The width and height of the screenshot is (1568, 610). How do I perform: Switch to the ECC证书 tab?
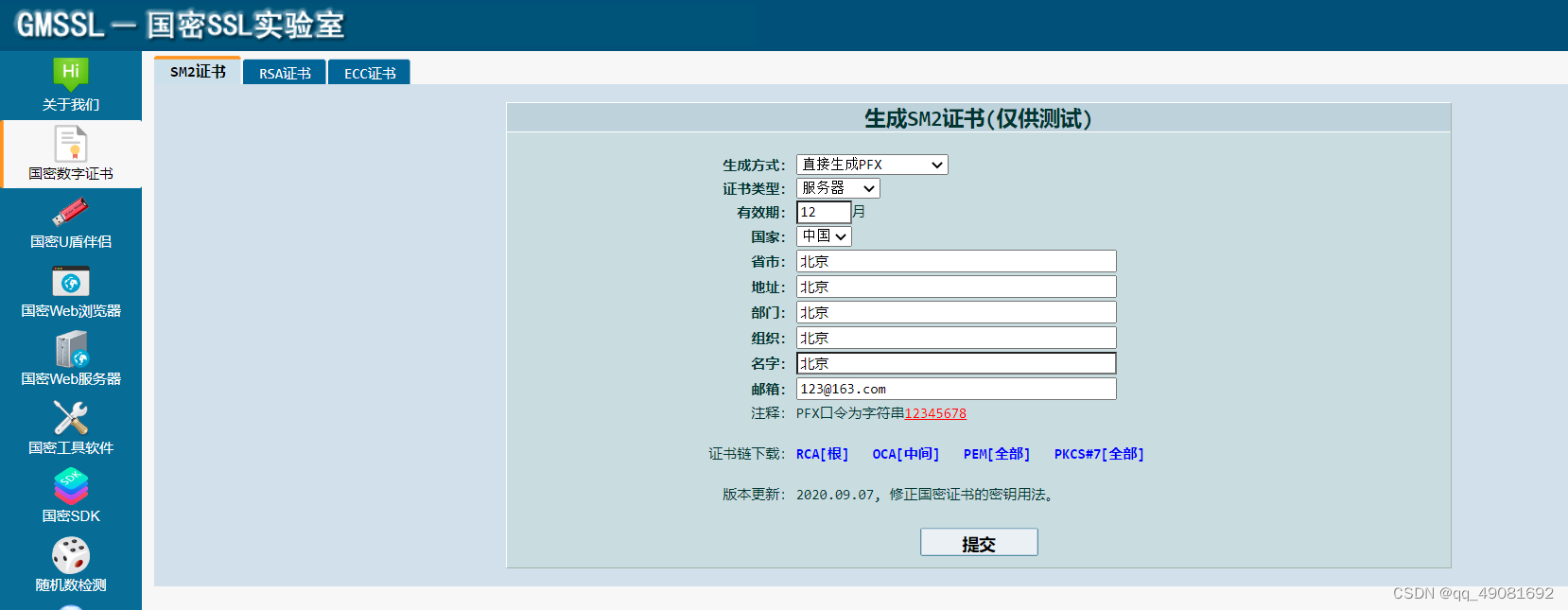(370, 73)
